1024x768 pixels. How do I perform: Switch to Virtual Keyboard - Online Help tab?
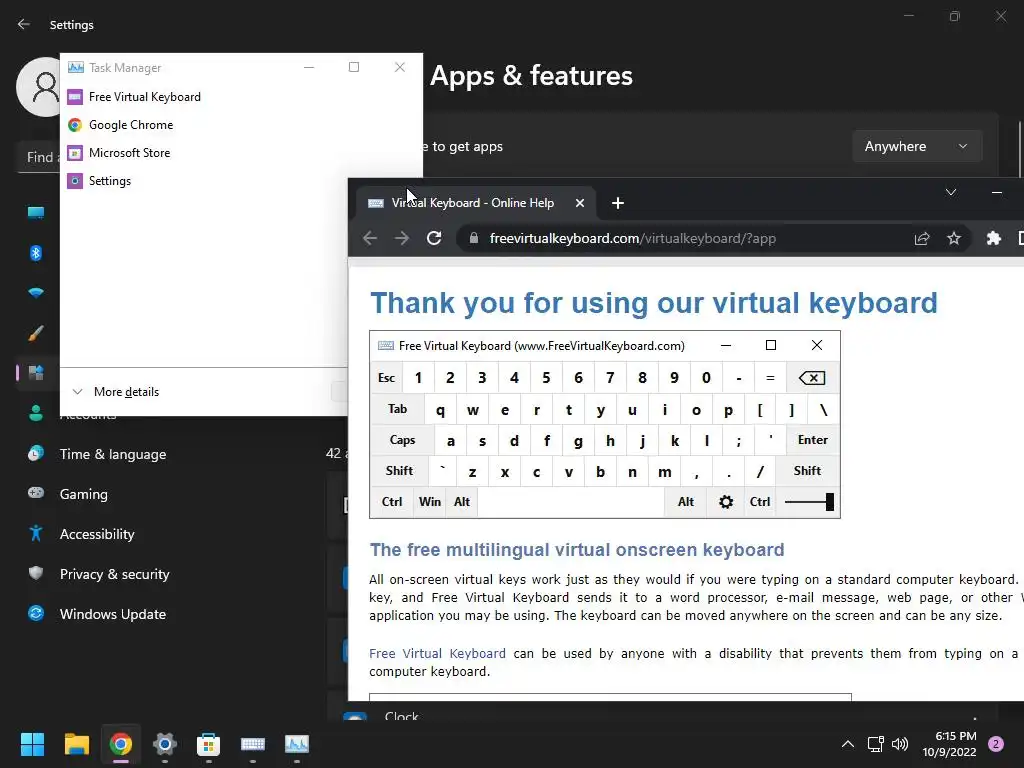tap(472, 203)
